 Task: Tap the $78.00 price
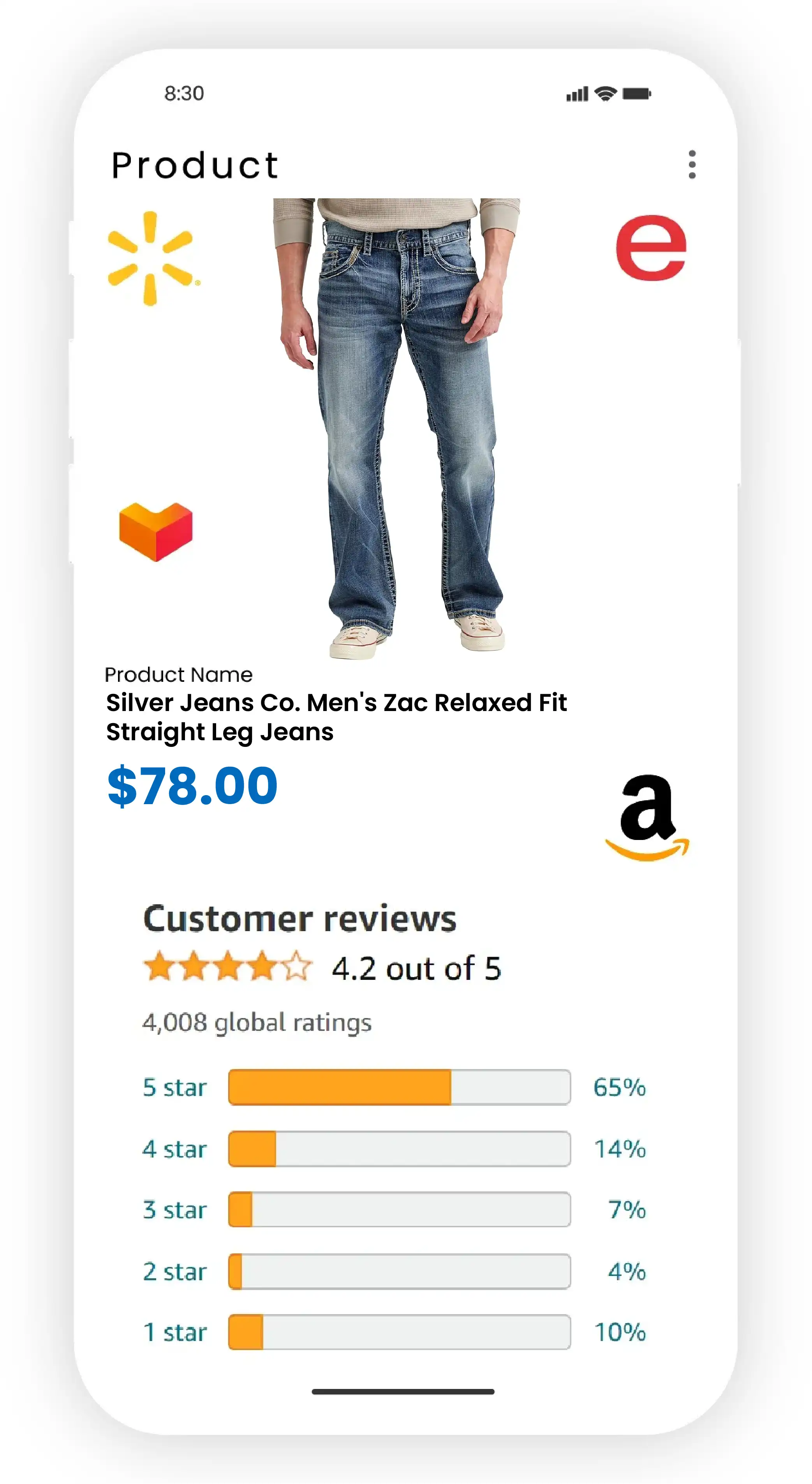(192, 785)
